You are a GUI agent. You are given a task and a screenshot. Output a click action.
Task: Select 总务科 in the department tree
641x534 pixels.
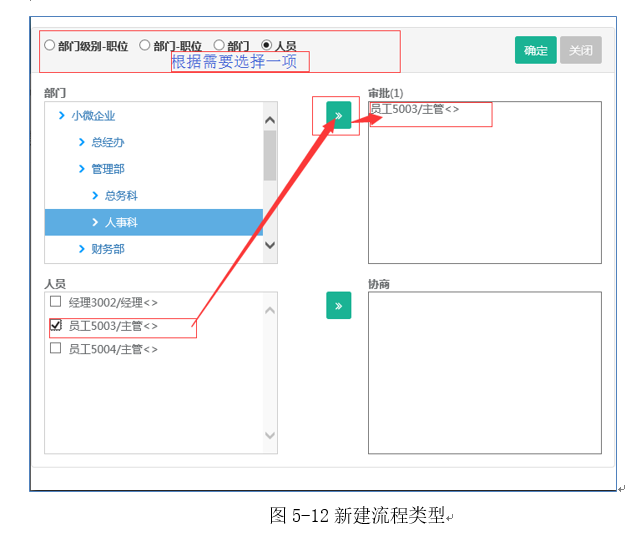121,196
